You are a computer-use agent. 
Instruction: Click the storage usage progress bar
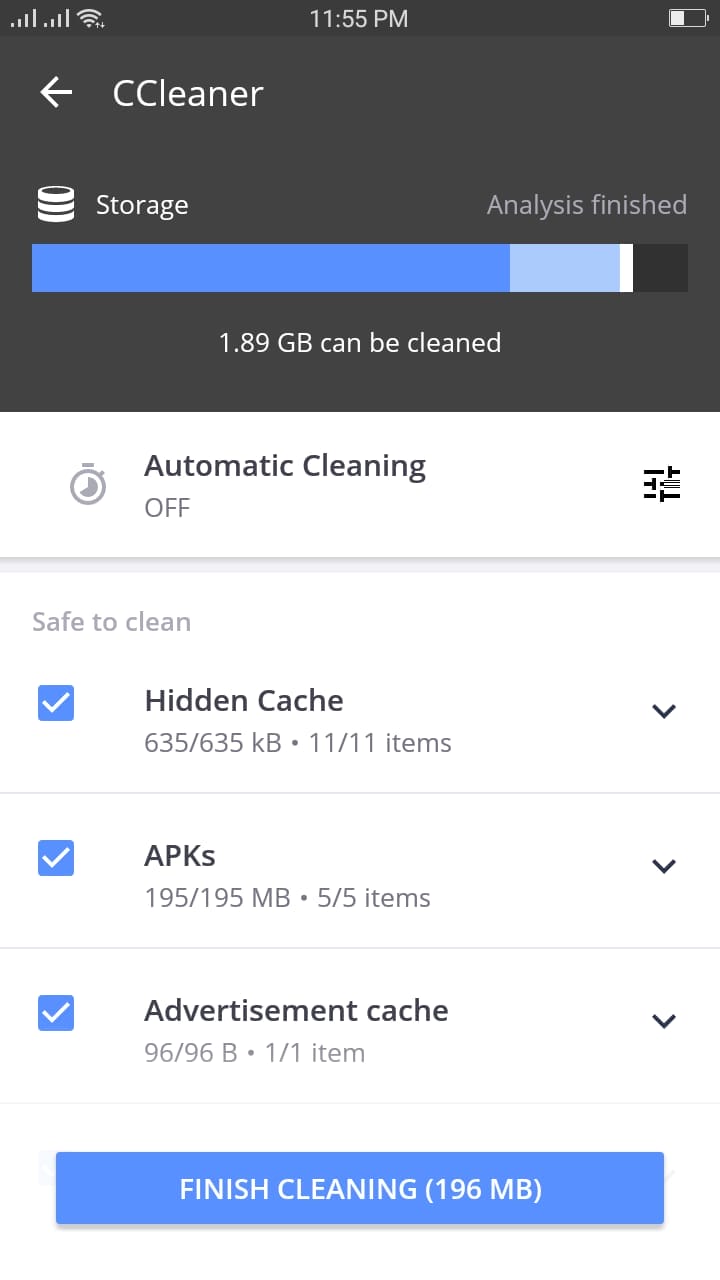pyautogui.click(x=360, y=268)
